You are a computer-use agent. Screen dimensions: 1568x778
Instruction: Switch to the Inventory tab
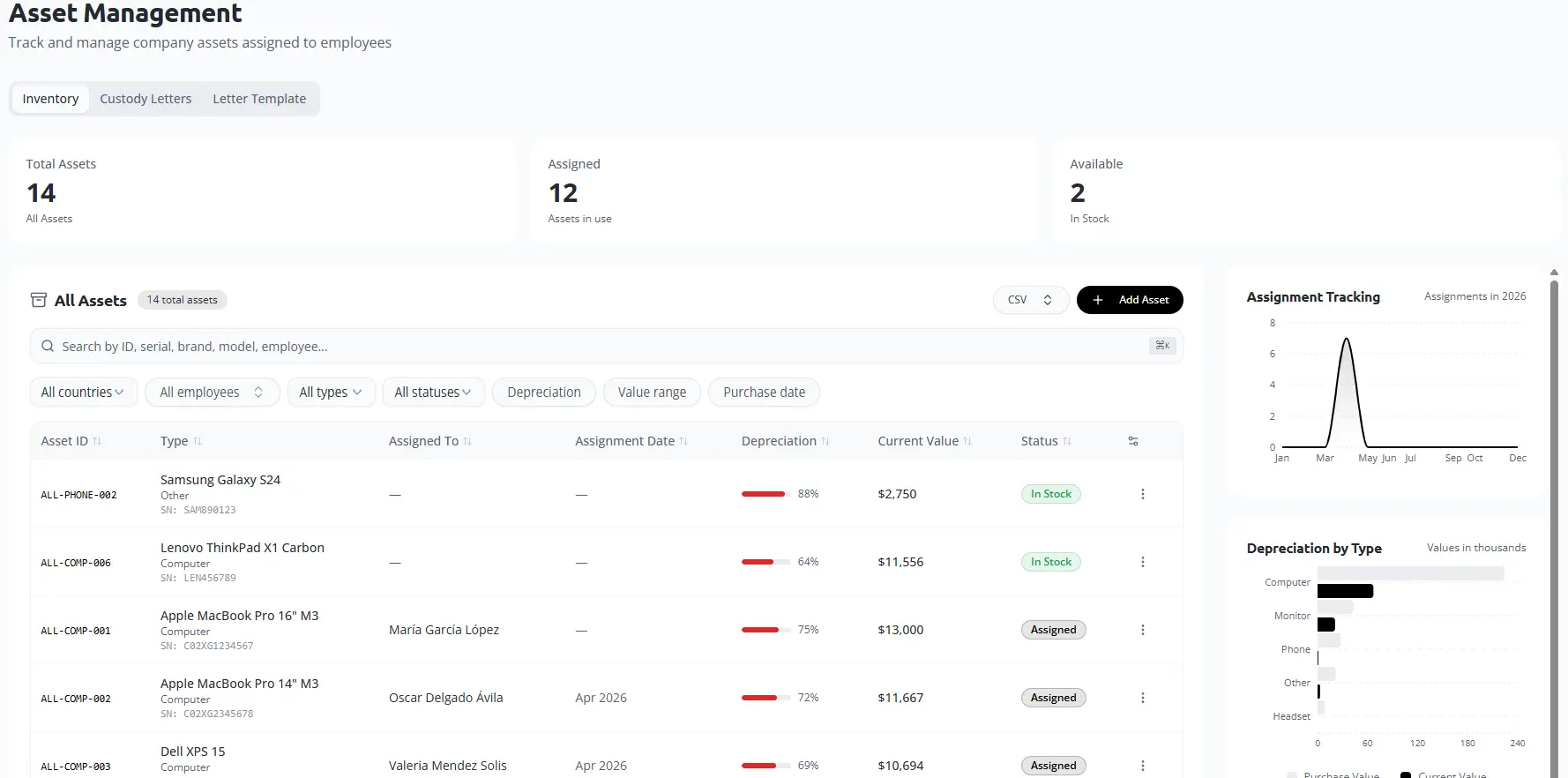coord(50,99)
